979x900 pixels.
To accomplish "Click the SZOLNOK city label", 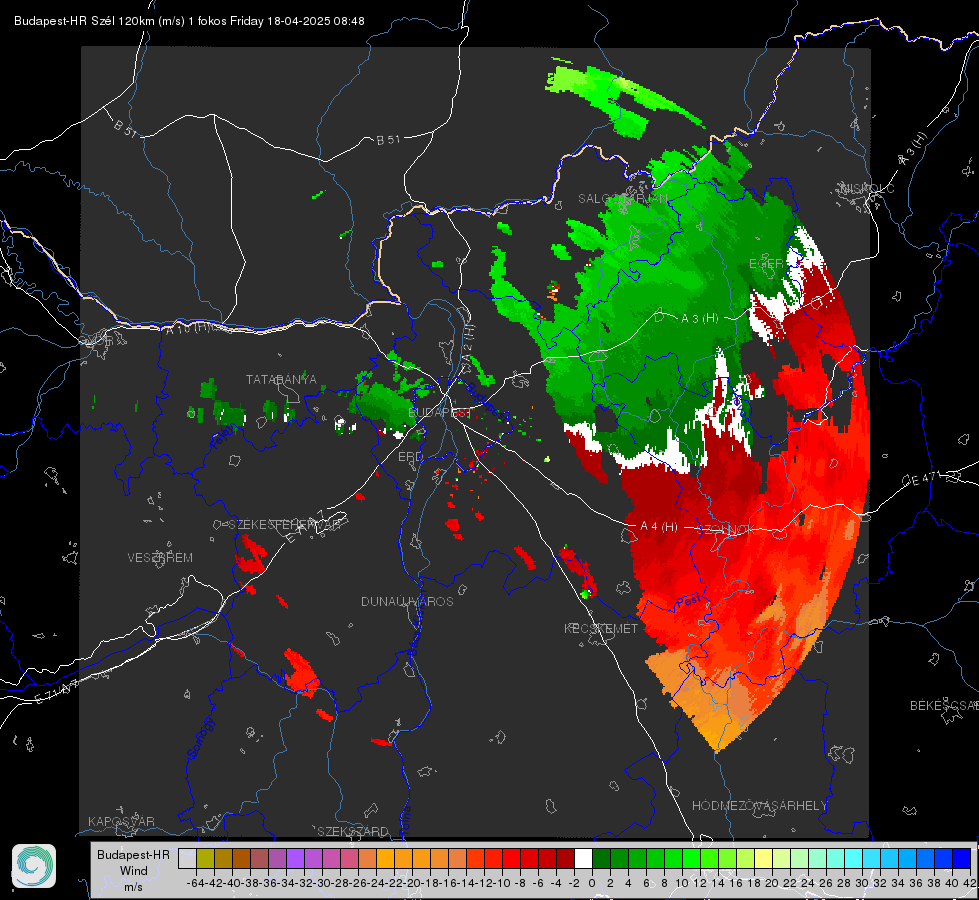I will [x=726, y=530].
